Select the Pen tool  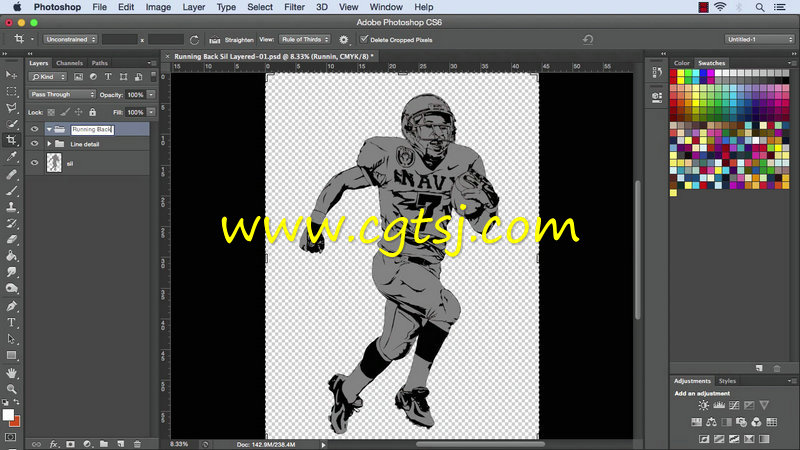(11, 306)
